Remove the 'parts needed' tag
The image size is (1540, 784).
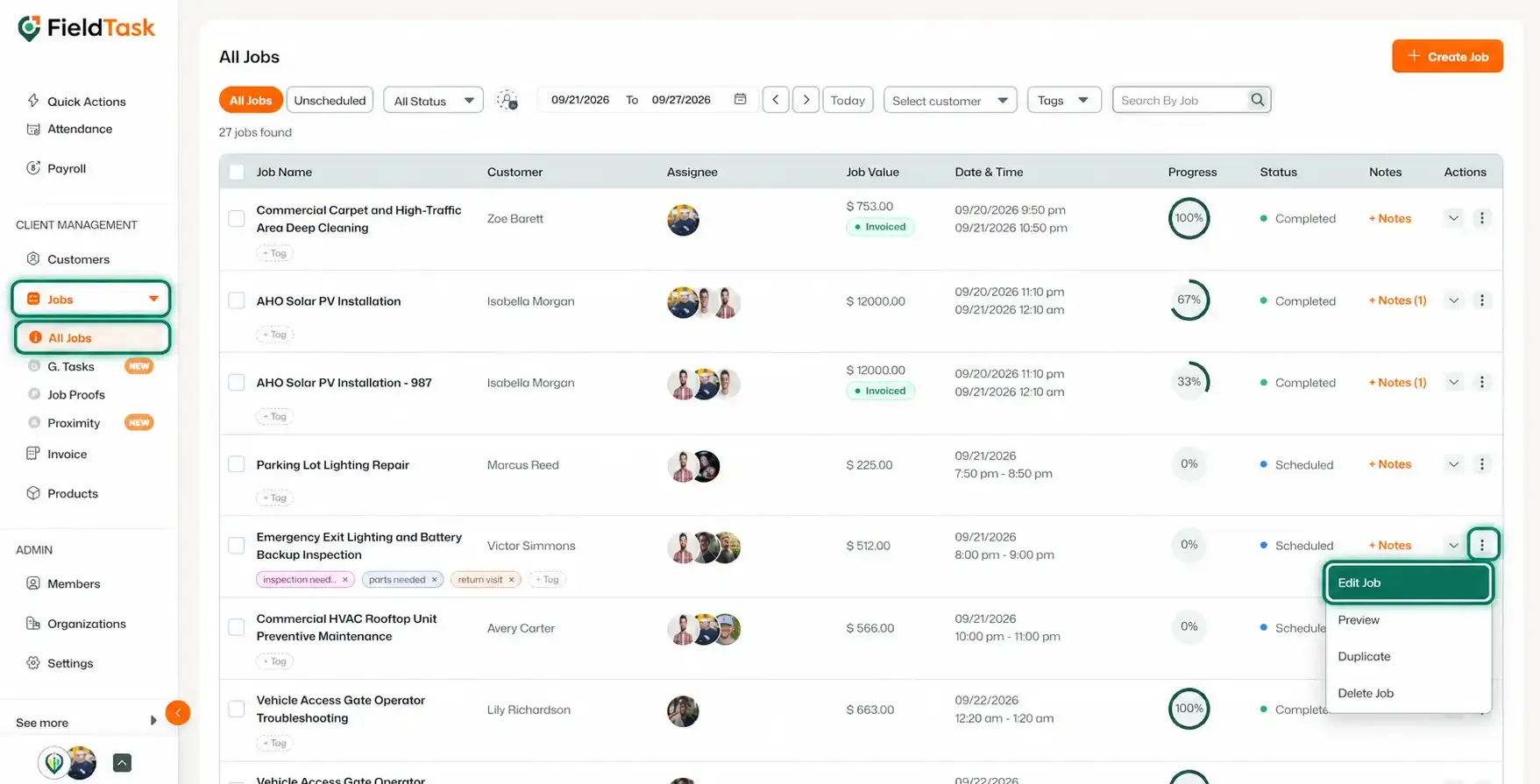point(434,580)
